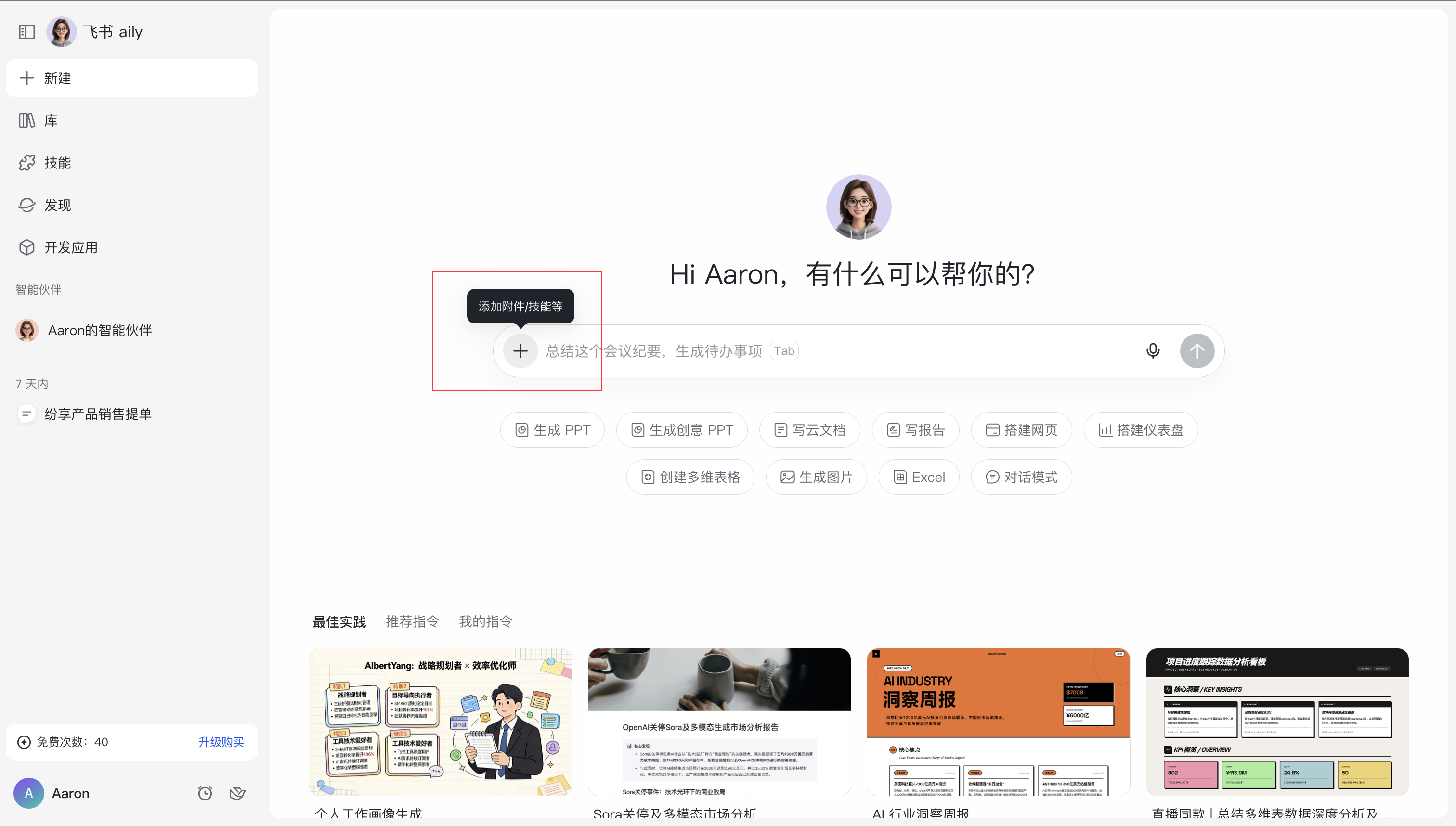Open 技能 skills in the sidebar

tap(57, 163)
